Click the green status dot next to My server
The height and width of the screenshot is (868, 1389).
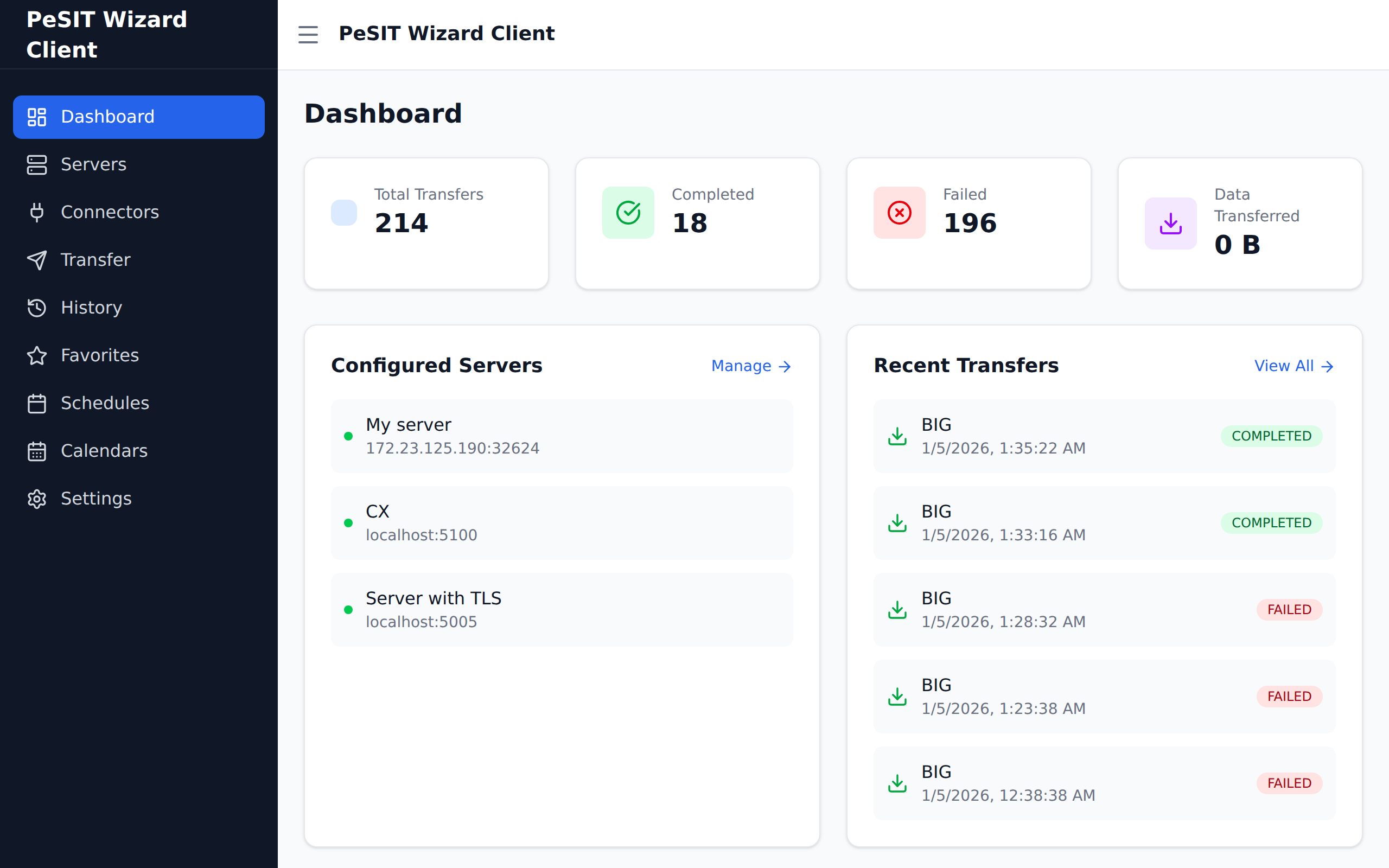click(x=349, y=436)
